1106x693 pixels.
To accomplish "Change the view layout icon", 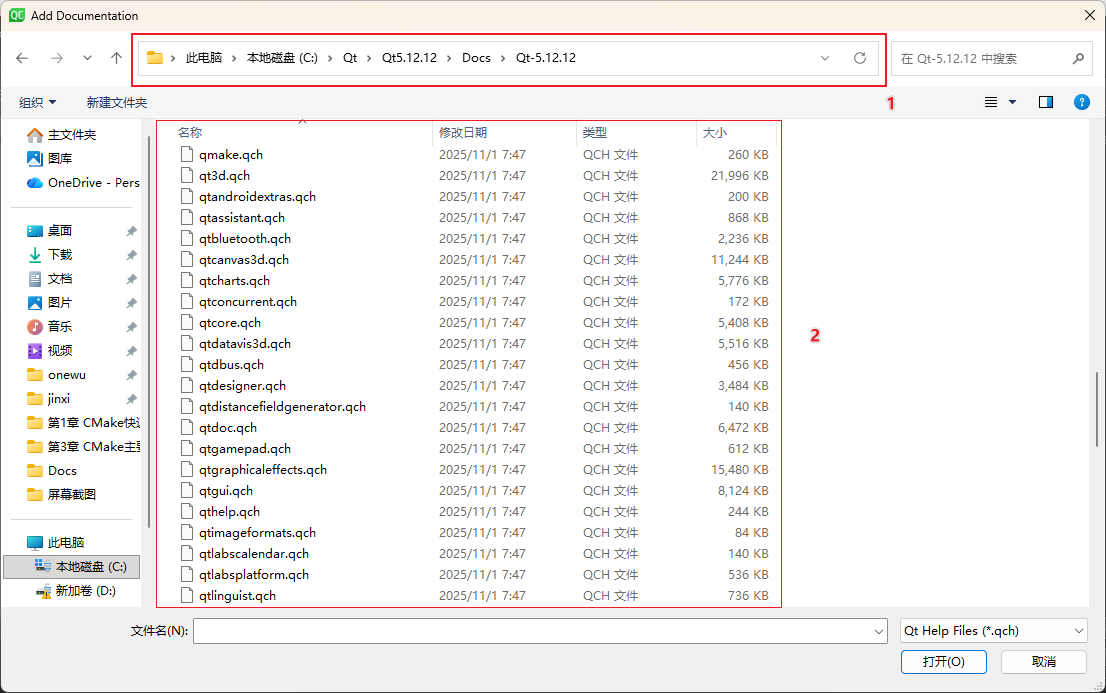I will tap(991, 102).
